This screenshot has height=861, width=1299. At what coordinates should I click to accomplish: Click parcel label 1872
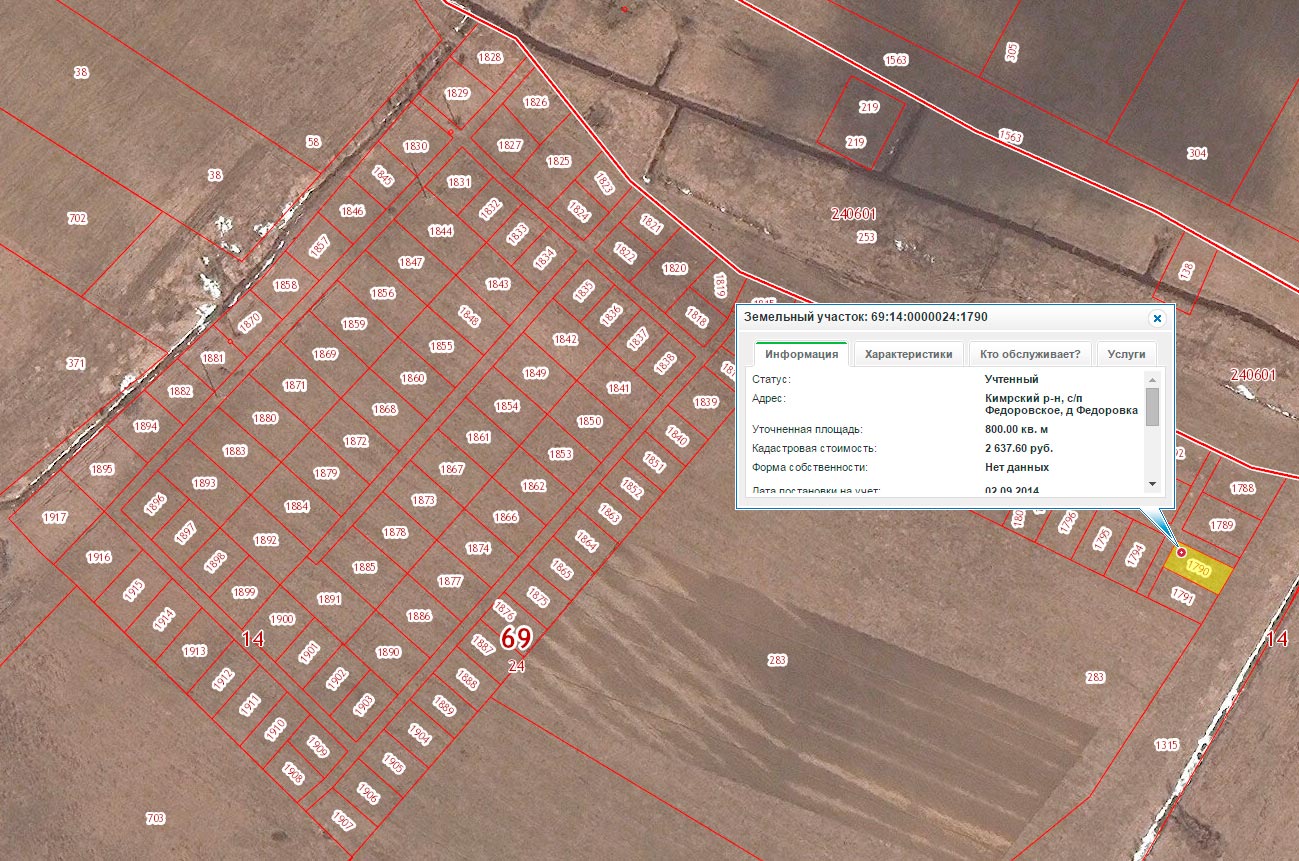(356, 441)
